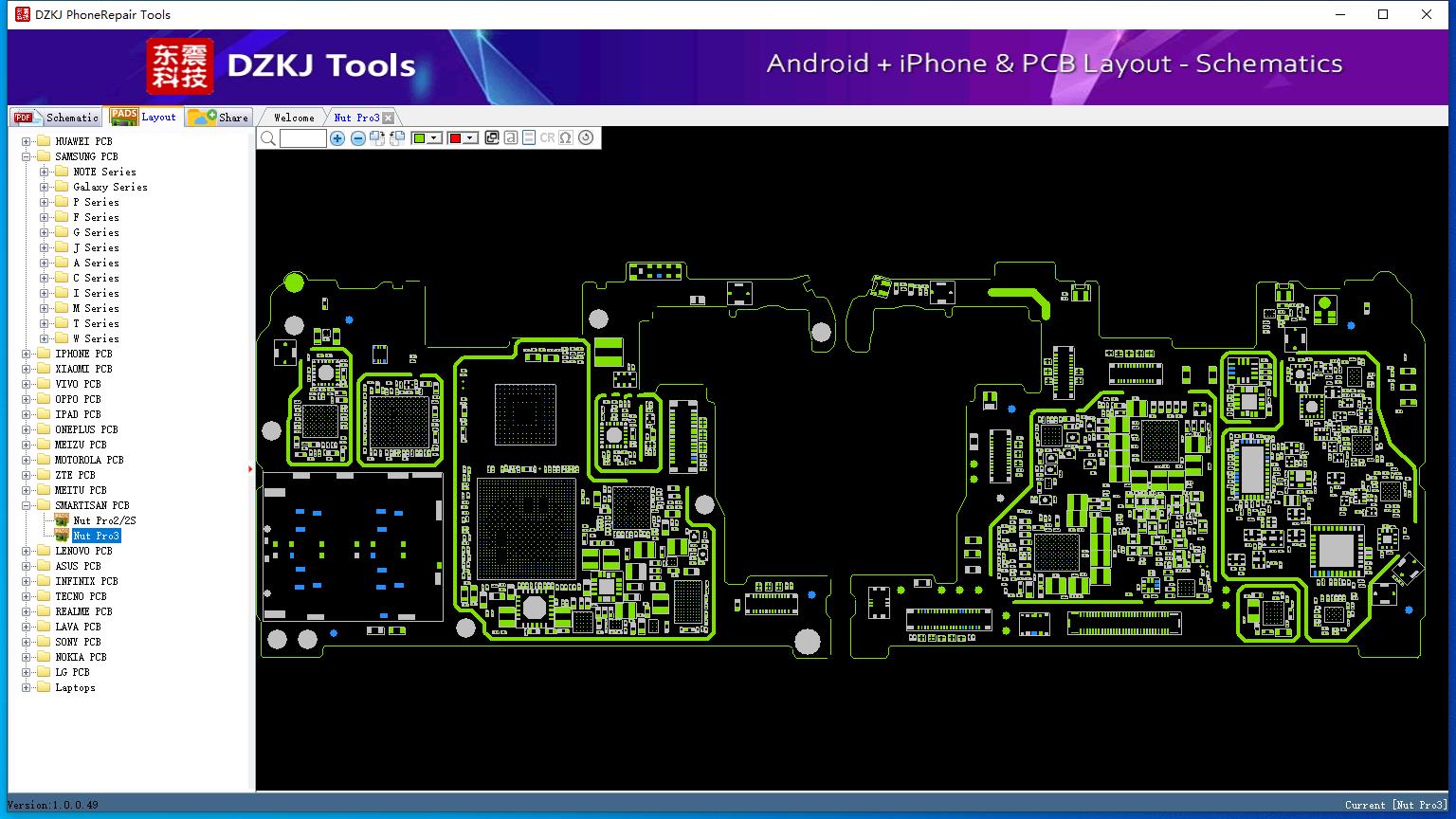Expand the A Series node
The height and width of the screenshot is (819, 1456).
45,263
